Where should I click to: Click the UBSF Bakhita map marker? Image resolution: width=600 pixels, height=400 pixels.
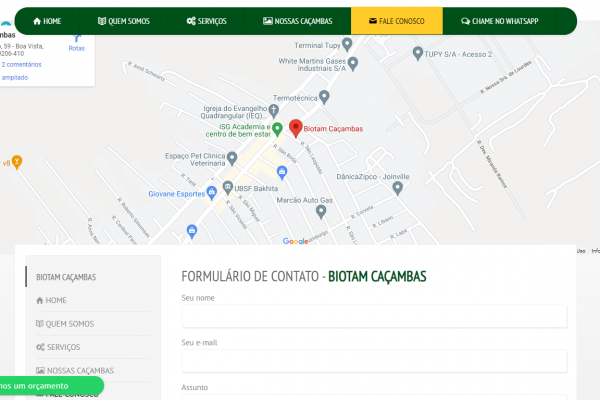tap(228, 188)
